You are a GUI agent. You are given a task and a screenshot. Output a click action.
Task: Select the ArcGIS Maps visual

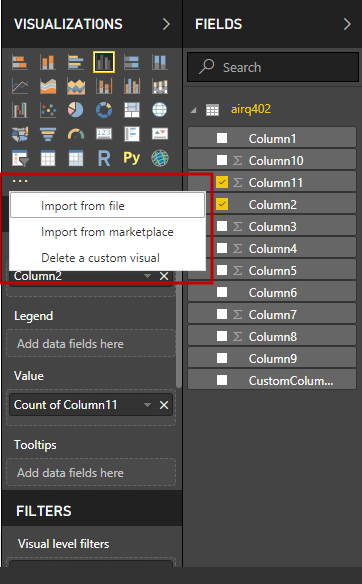(x=159, y=158)
